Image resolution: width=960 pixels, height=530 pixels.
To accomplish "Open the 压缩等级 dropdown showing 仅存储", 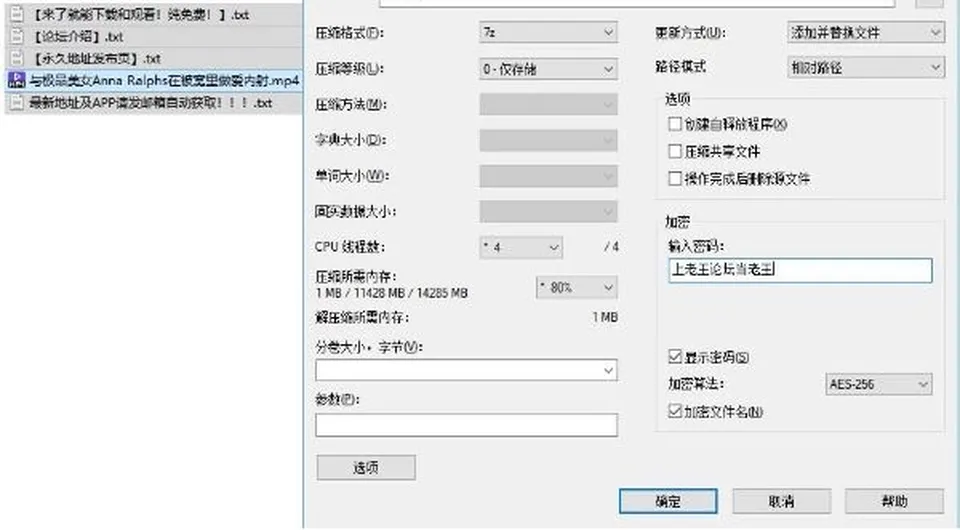I will coord(548,69).
